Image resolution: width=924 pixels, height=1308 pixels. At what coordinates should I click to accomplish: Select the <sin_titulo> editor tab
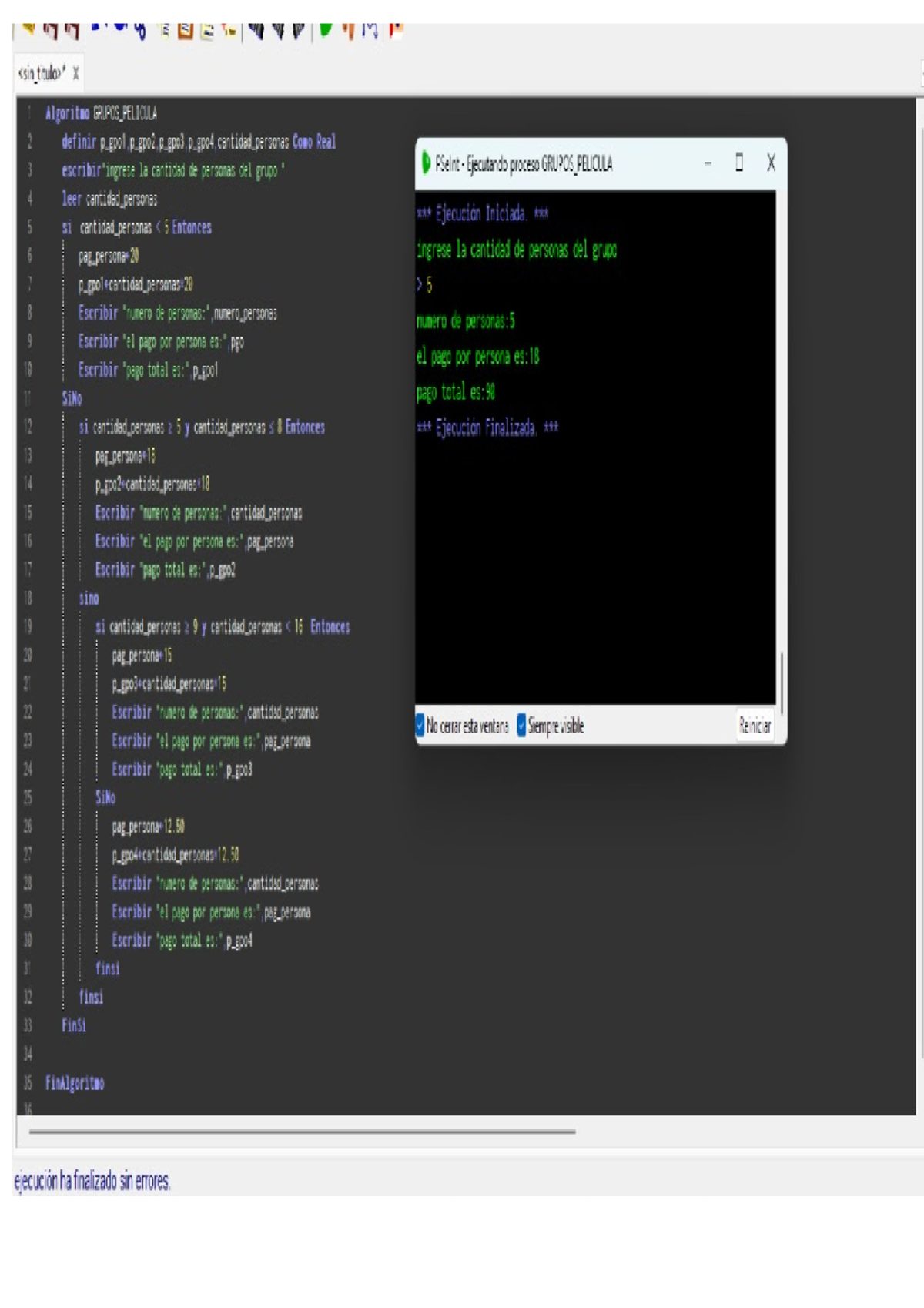pos(40,73)
